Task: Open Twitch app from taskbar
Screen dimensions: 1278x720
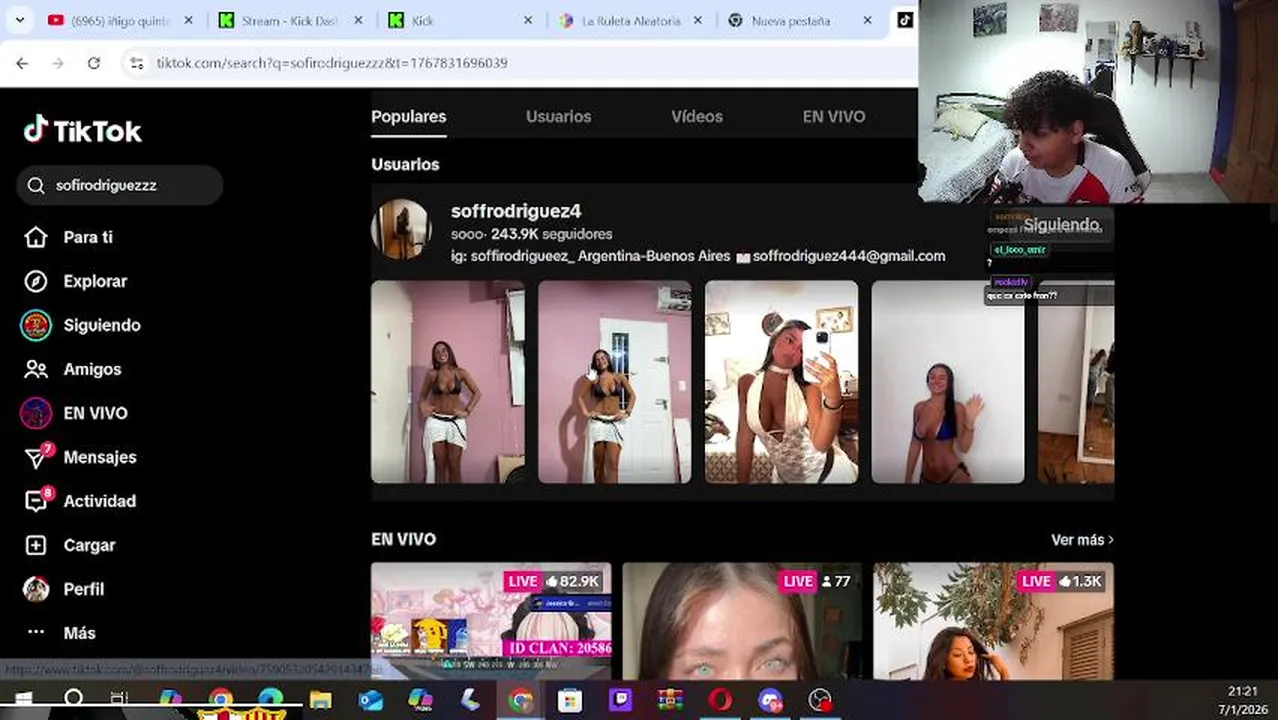Action: [620, 700]
